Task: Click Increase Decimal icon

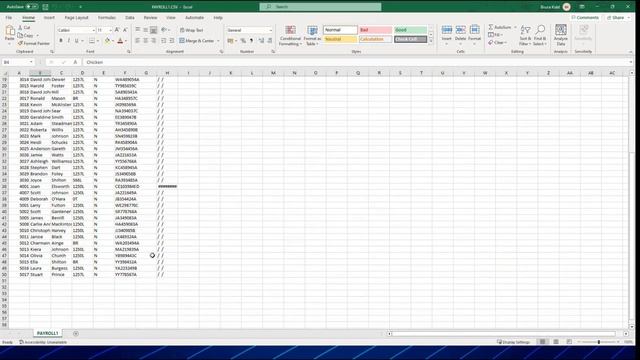Action: pyautogui.click(x=262, y=41)
